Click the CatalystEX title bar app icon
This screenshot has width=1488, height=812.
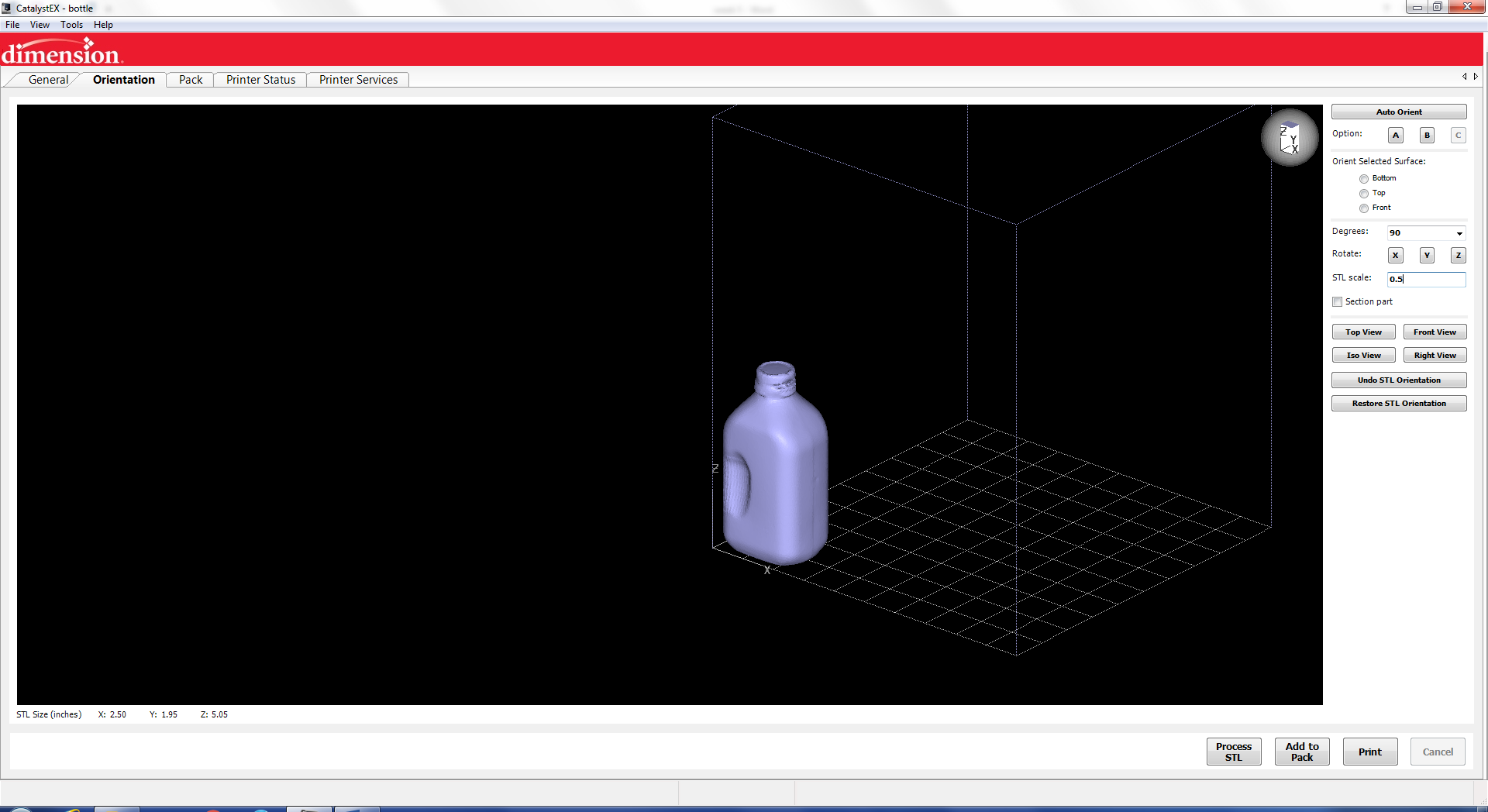point(7,8)
